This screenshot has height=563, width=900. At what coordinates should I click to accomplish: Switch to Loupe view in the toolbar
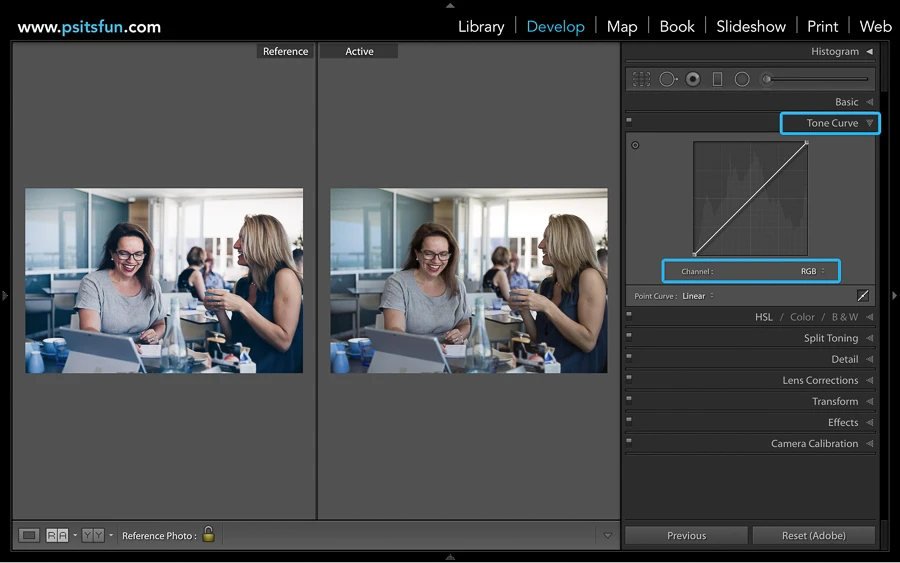(x=28, y=535)
